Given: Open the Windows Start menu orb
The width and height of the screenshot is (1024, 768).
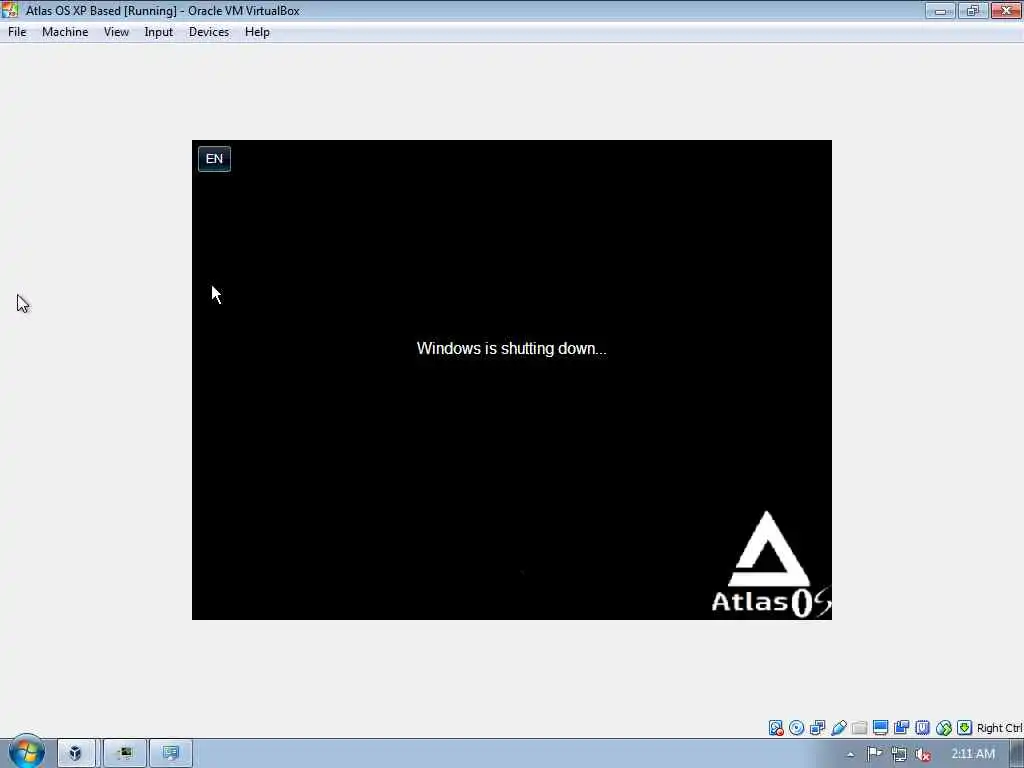Looking at the screenshot, I should pyautogui.click(x=26, y=753).
